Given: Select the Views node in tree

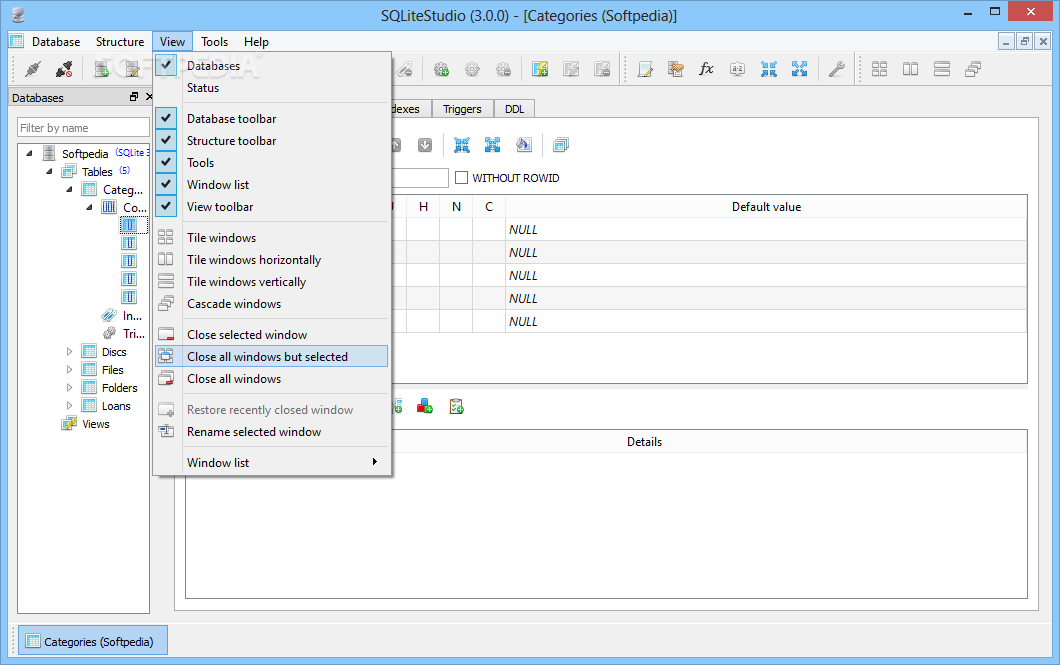Looking at the screenshot, I should pyautogui.click(x=95, y=424).
